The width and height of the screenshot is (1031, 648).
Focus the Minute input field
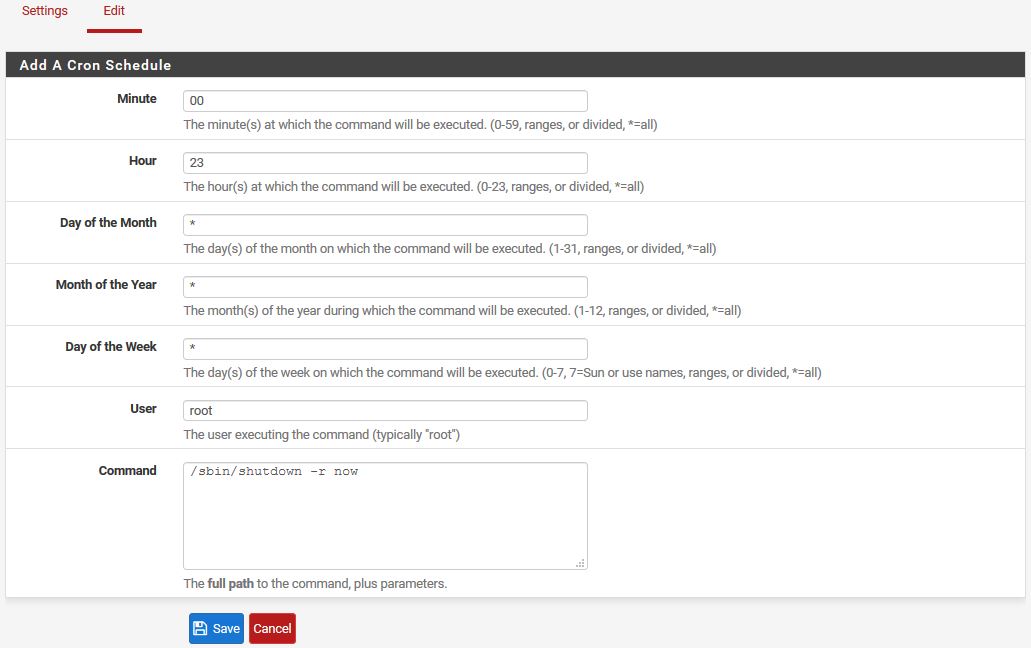coord(385,101)
